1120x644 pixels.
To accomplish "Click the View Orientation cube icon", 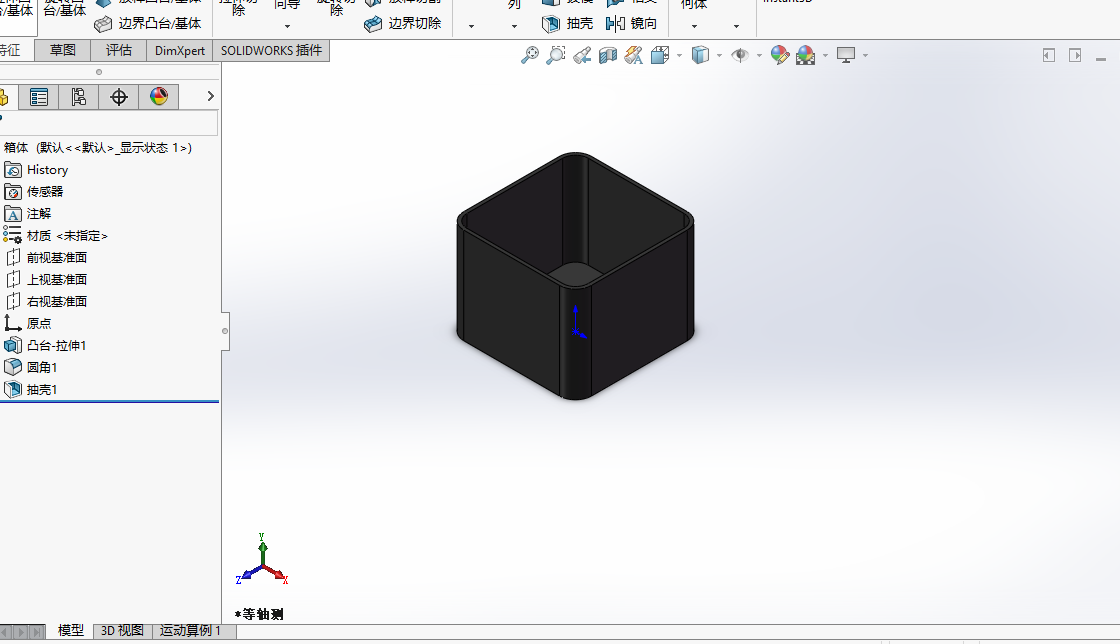I will (x=659, y=55).
